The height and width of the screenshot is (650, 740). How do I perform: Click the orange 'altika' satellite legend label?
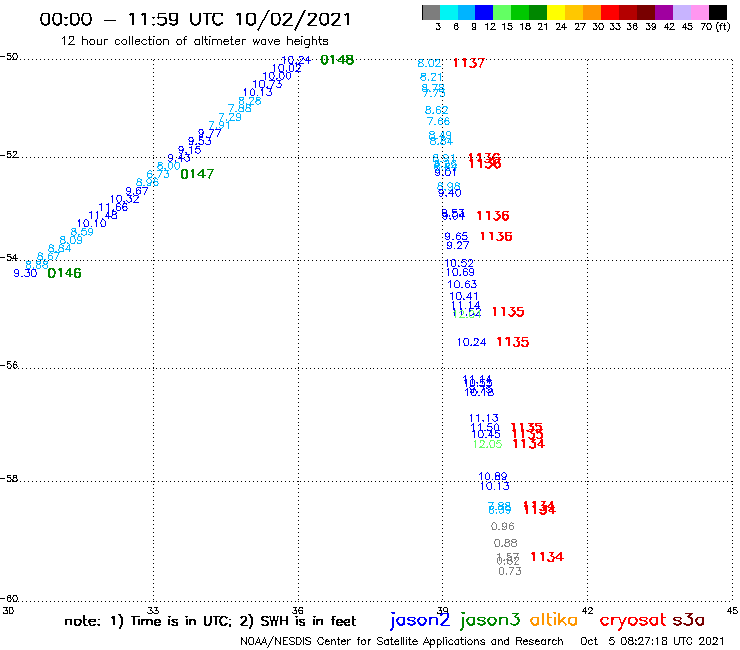pyautogui.click(x=554, y=620)
